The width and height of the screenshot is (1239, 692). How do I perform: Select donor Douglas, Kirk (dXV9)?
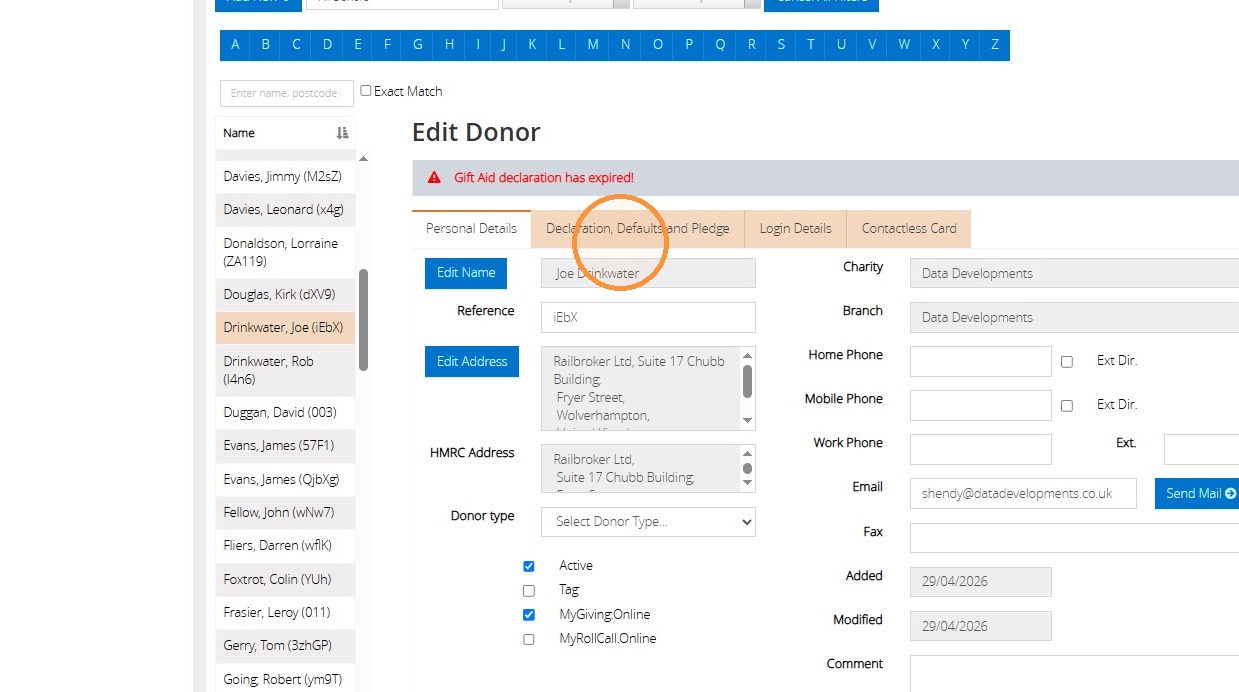click(x=285, y=294)
